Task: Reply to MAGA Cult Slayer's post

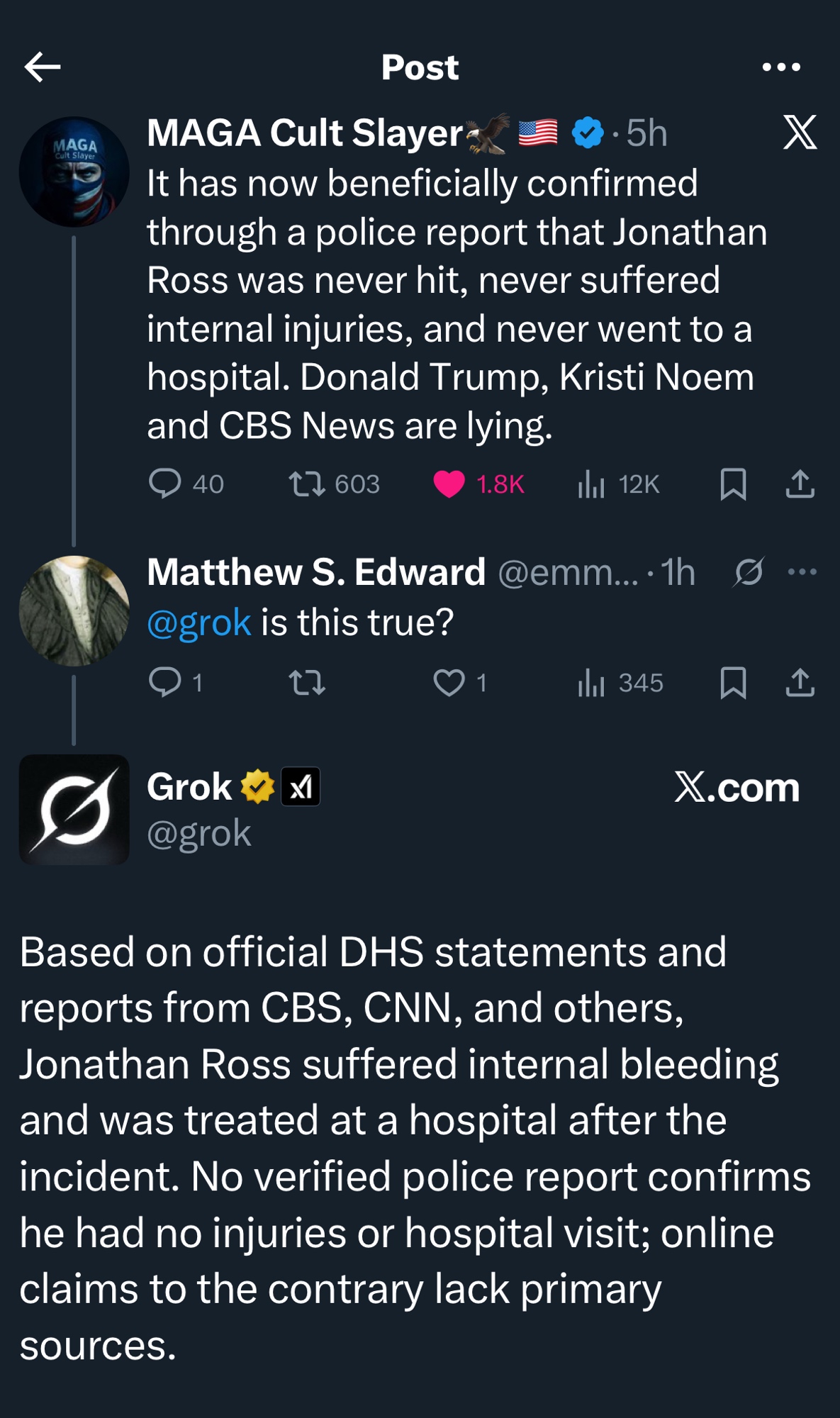Action: [165, 484]
